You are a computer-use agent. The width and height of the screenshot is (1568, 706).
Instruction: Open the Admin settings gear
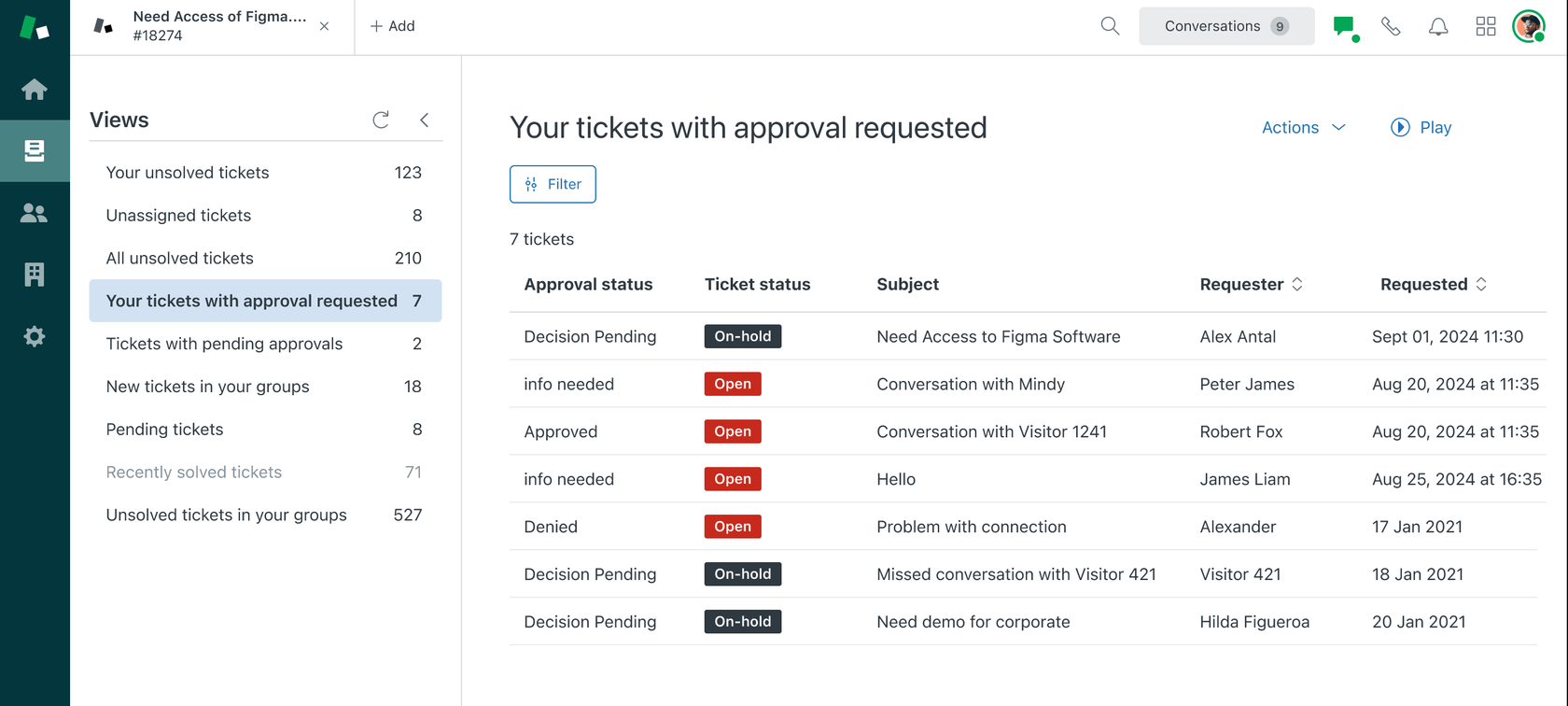click(x=35, y=336)
